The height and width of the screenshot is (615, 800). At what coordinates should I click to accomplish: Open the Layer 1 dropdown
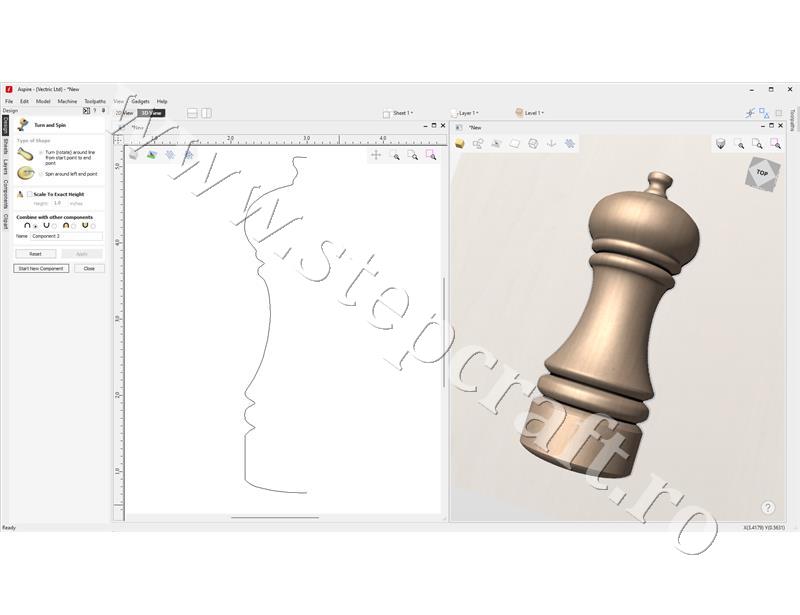click(x=465, y=113)
